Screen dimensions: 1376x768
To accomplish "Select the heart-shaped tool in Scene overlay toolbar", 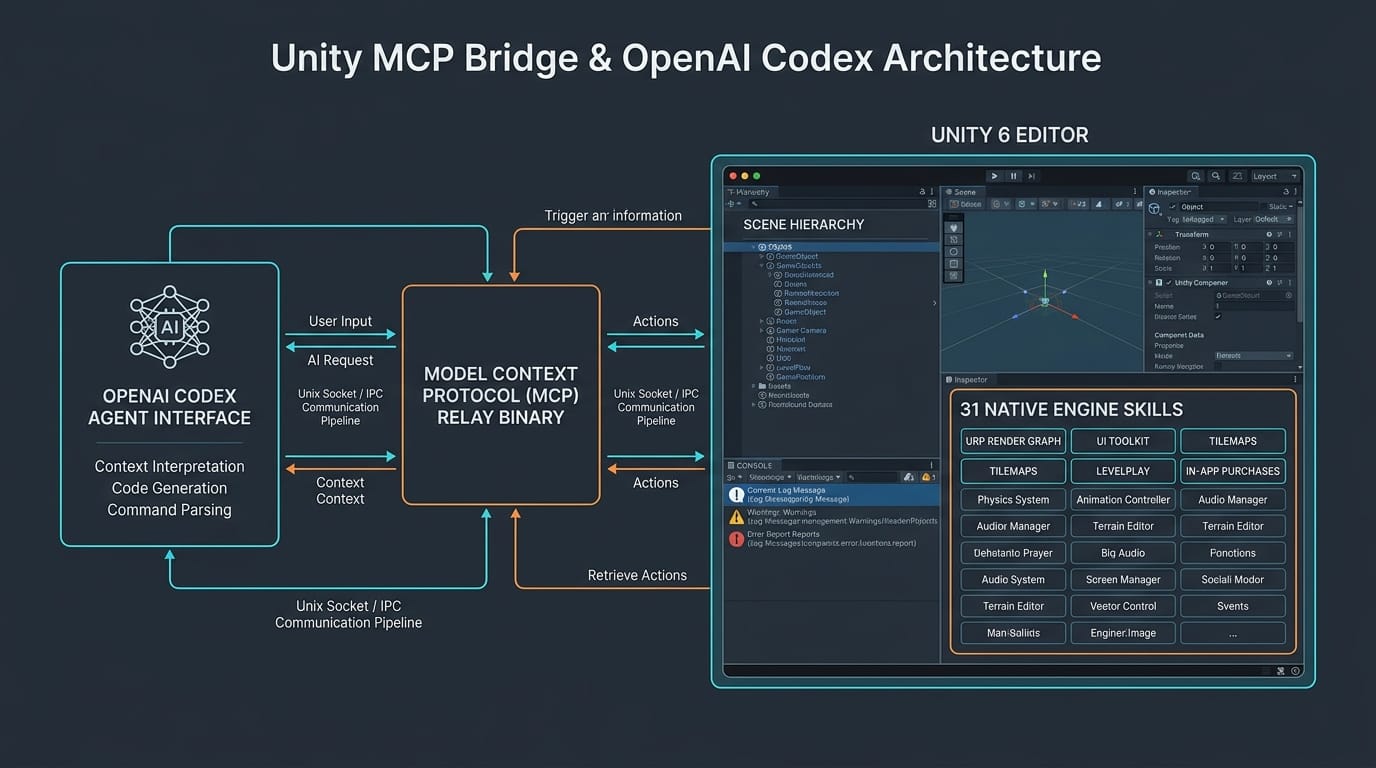I will click(x=954, y=228).
